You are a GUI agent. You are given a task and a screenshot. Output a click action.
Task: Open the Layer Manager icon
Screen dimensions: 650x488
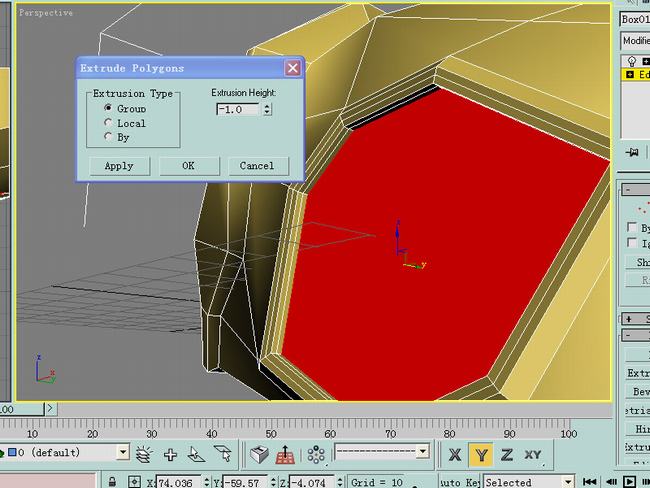pos(144,454)
